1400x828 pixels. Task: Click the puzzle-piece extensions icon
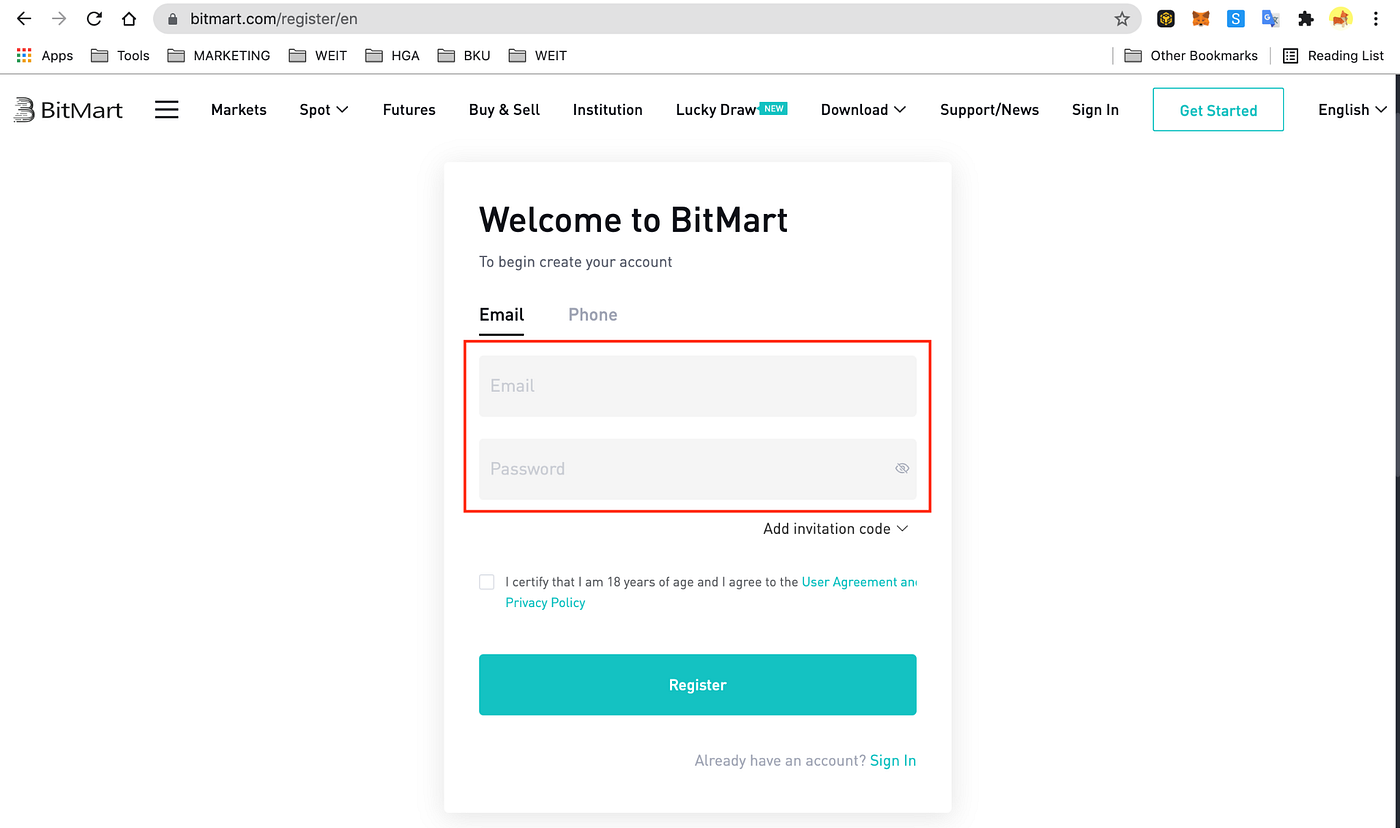pos(1306,18)
